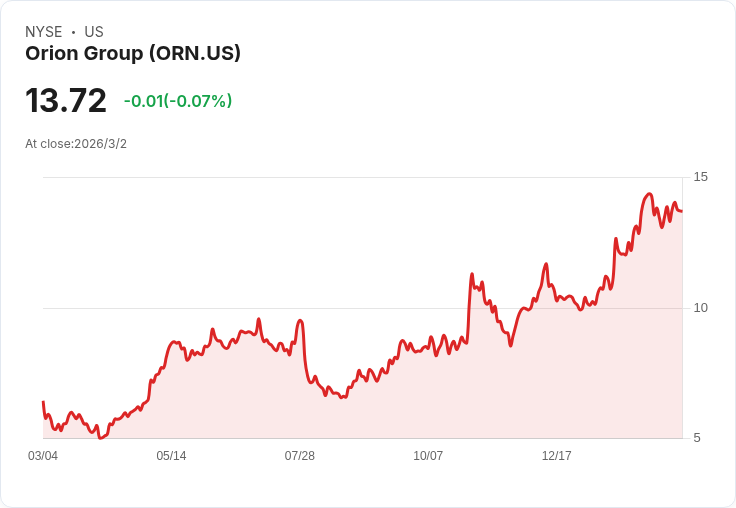736x508 pixels.
Task: Click the -0.01(-0.07%) price change
Action: tap(178, 101)
